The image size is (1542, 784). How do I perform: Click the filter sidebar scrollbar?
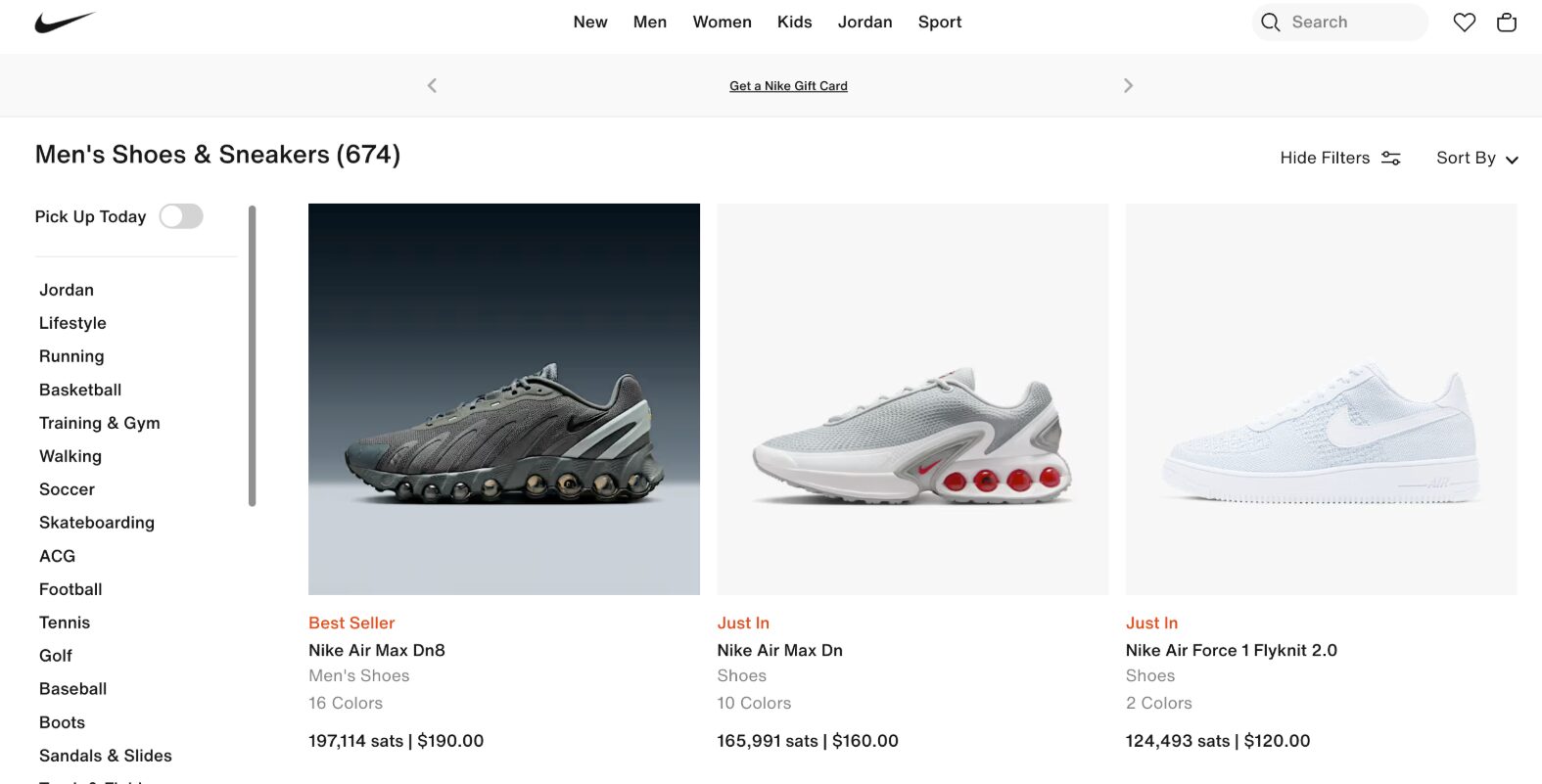click(x=252, y=355)
